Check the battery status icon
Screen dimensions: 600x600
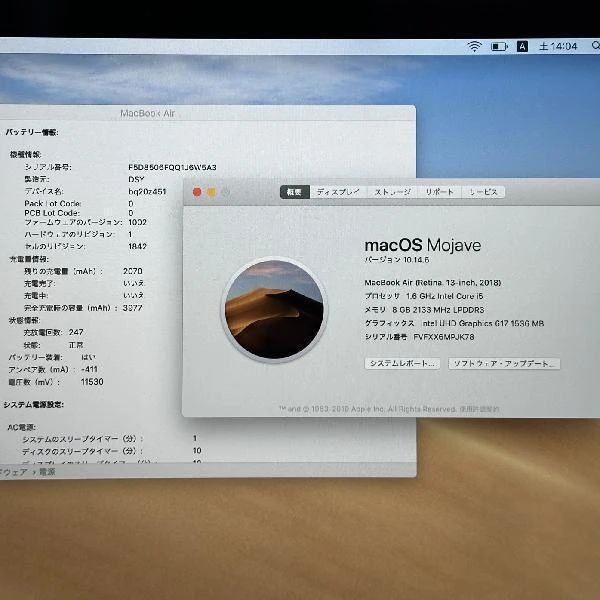pos(499,47)
